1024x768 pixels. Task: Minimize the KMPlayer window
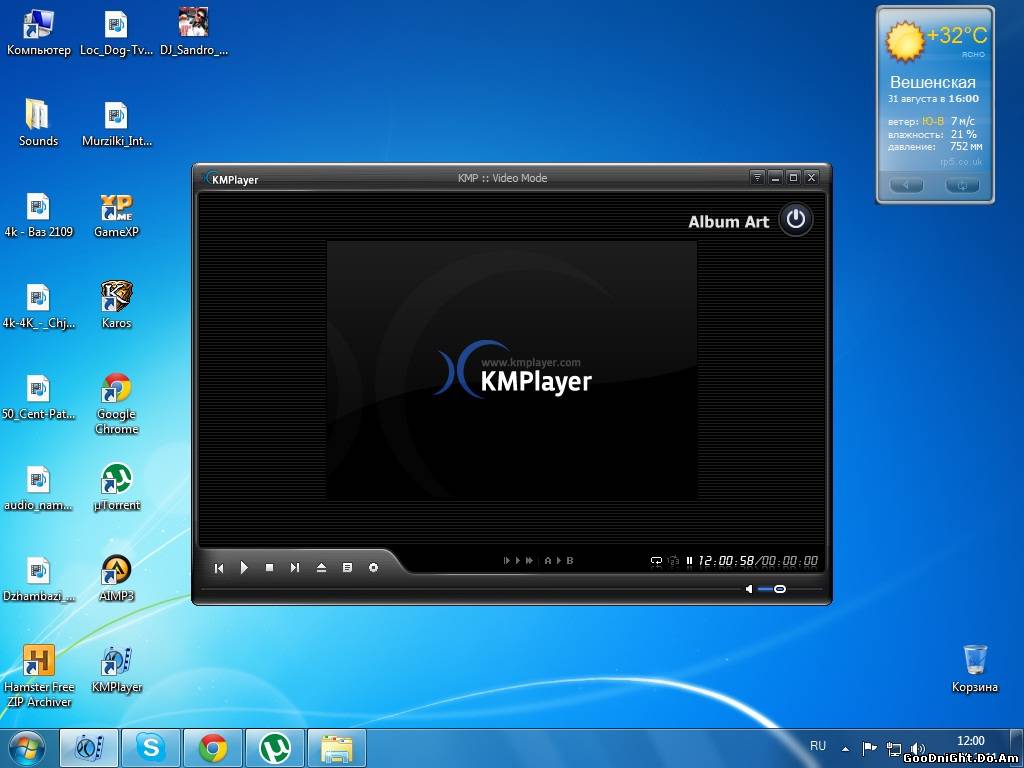point(775,177)
